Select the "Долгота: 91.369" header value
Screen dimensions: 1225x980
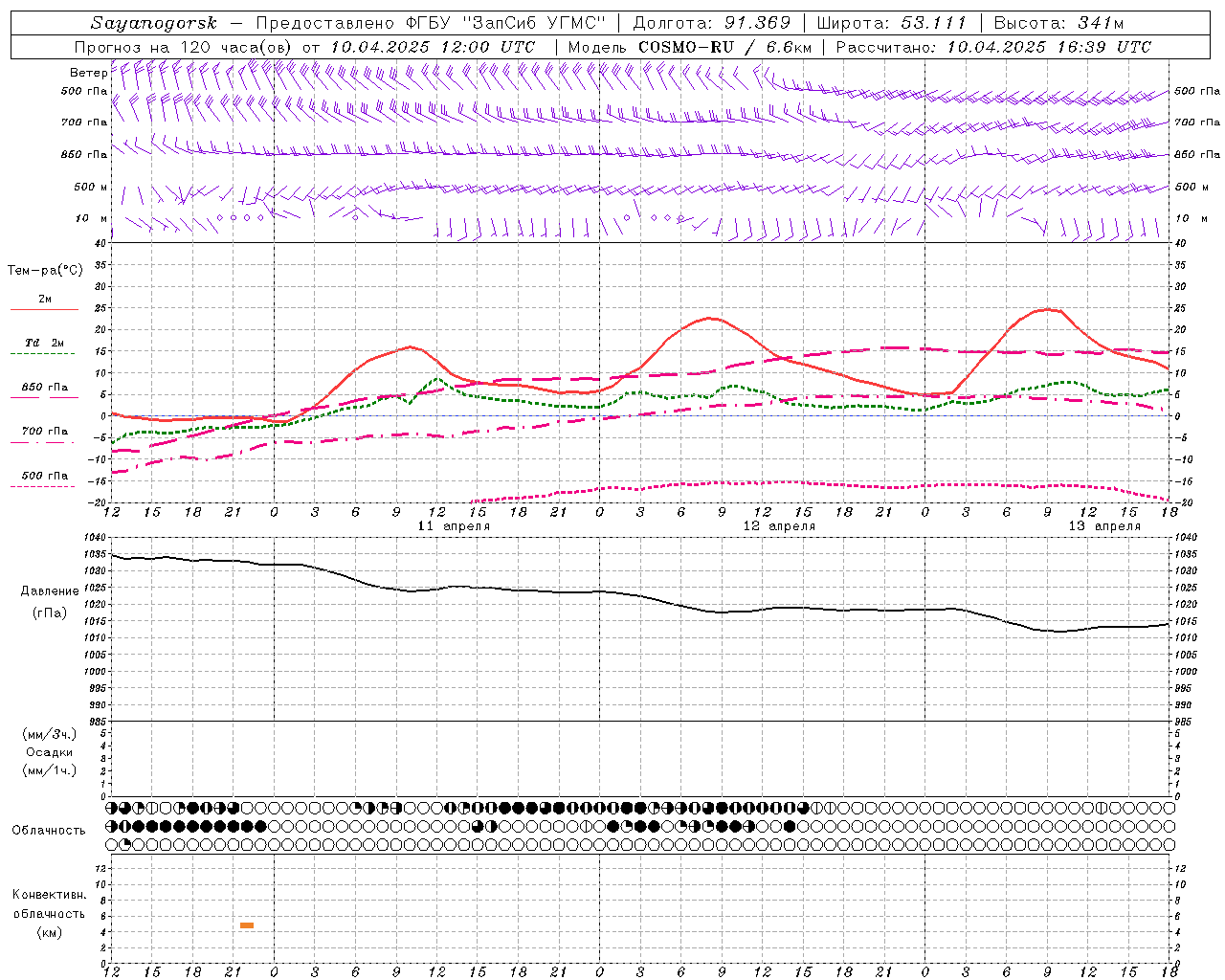click(x=711, y=23)
